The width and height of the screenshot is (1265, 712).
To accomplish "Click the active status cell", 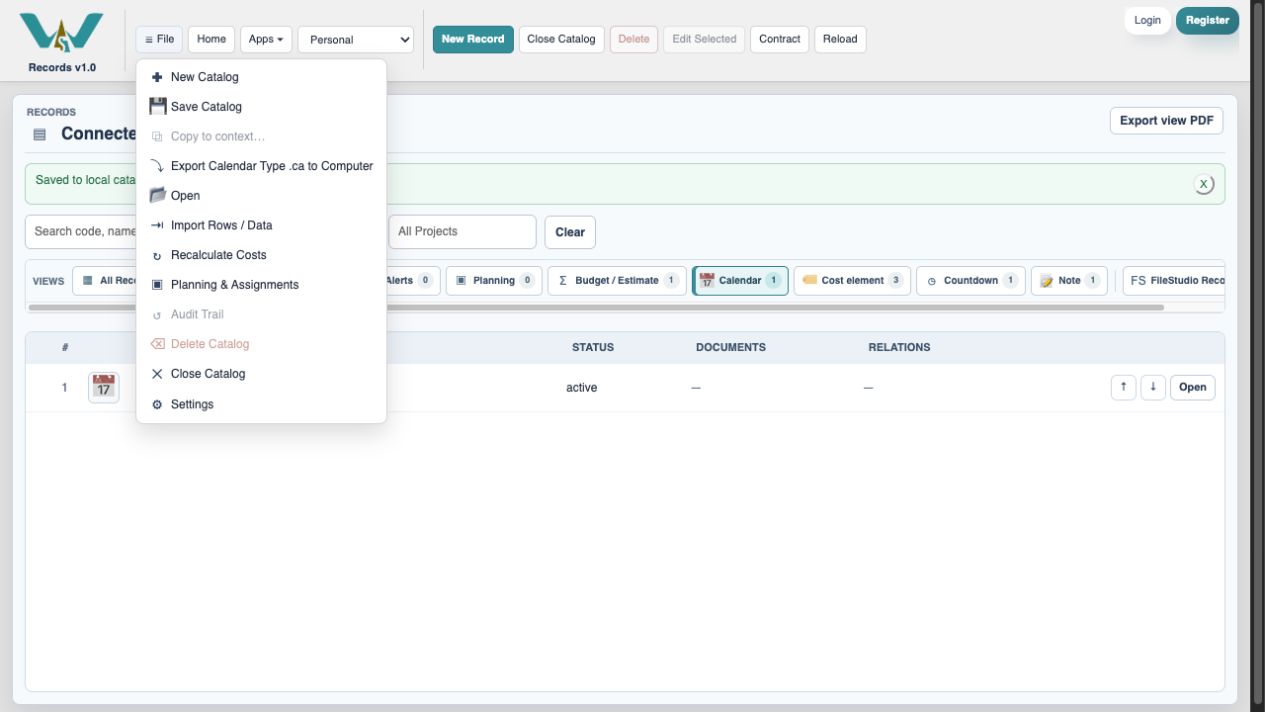I will [x=581, y=388].
